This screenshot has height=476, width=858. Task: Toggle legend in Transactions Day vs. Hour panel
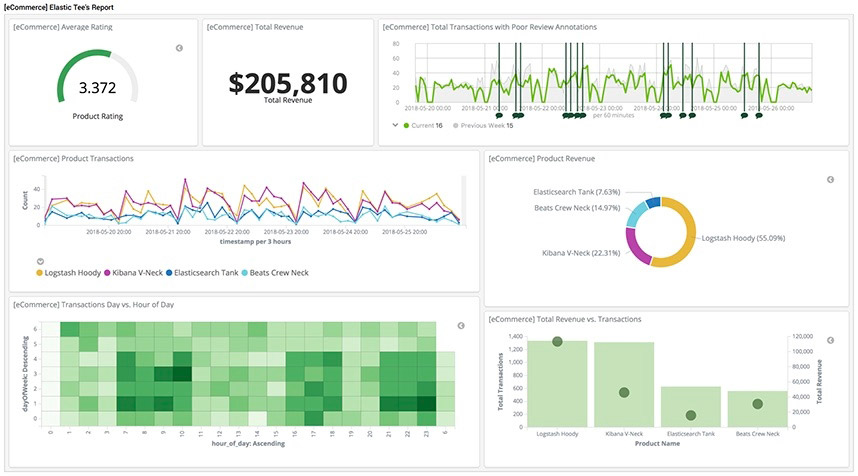pyautogui.click(x=461, y=326)
